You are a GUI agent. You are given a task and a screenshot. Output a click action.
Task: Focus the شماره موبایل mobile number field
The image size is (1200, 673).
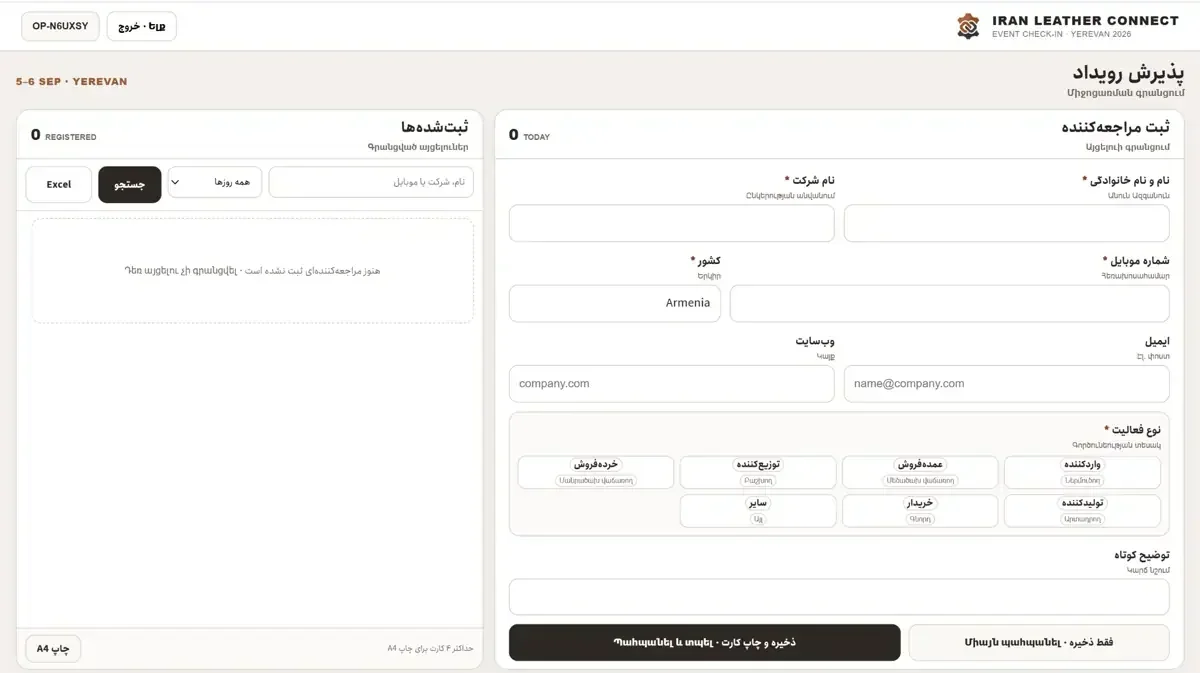[x=949, y=303]
